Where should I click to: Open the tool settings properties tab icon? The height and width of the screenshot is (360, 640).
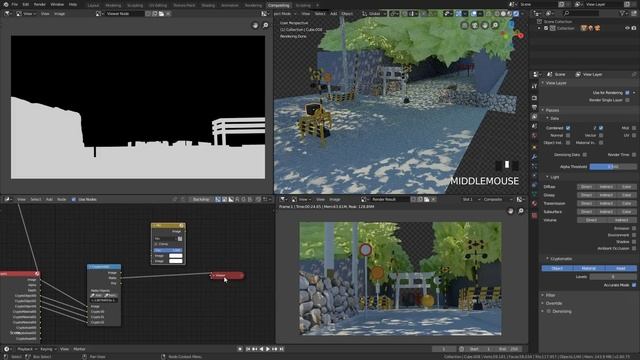[x=534, y=87]
